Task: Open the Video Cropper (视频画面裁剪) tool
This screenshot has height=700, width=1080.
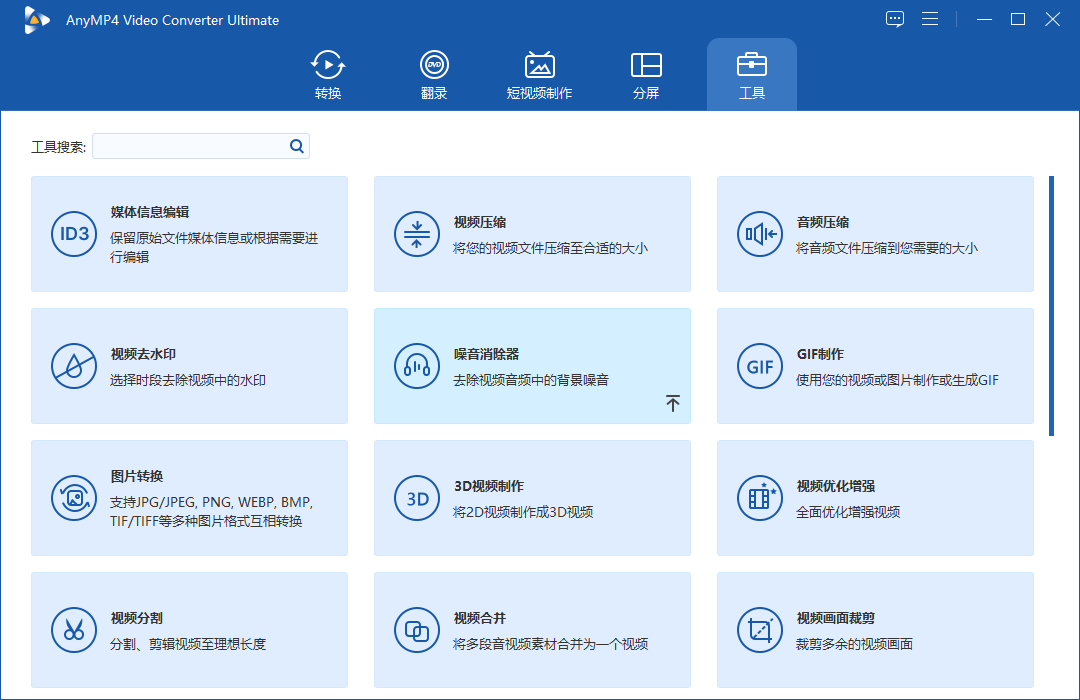Action: click(875, 630)
